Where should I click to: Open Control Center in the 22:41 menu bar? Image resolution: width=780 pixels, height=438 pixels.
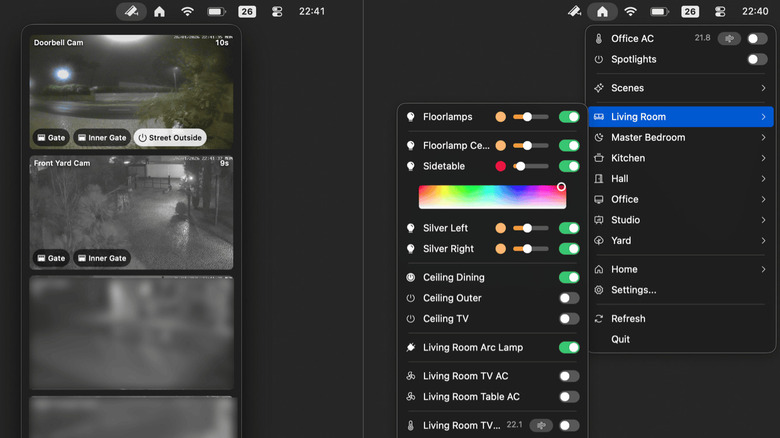click(x=277, y=11)
